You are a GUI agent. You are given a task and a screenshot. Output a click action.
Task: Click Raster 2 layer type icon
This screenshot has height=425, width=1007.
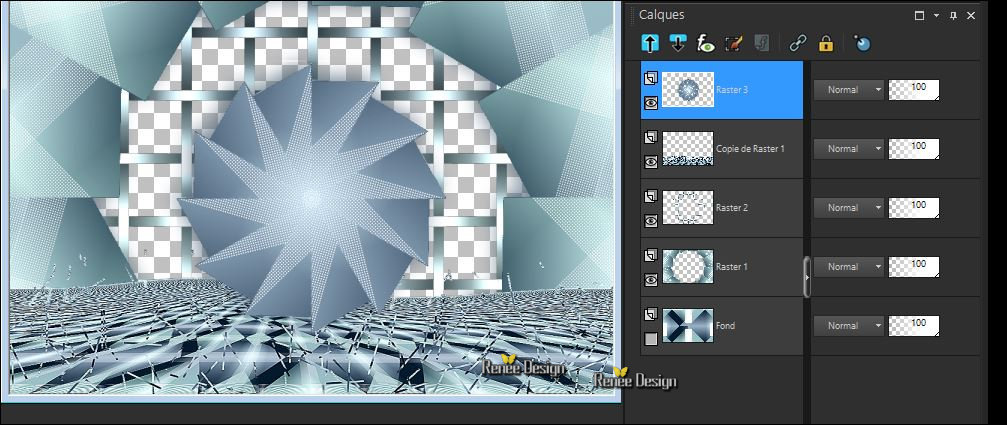pos(651,196)
